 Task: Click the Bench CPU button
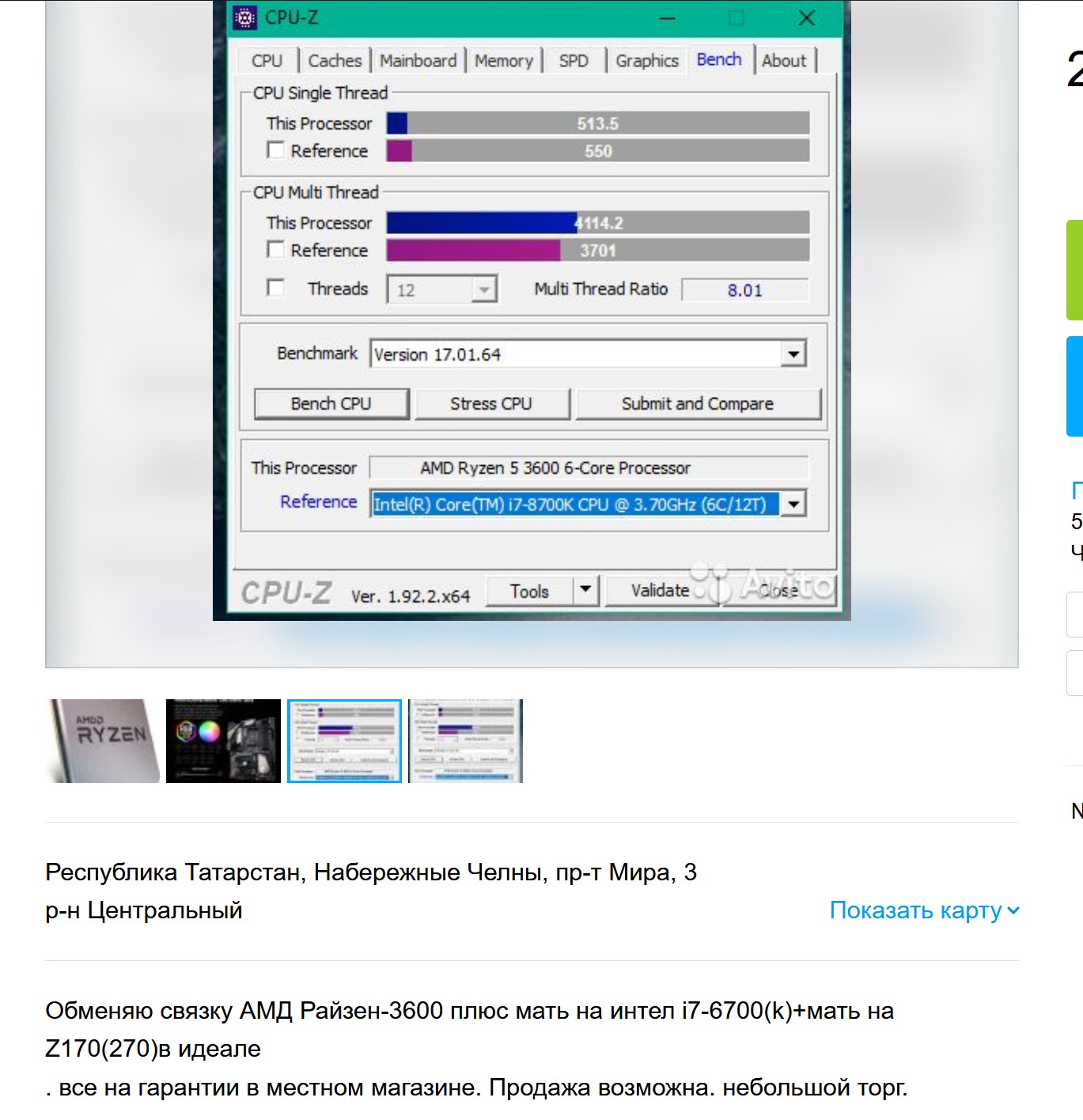[331, 403]
